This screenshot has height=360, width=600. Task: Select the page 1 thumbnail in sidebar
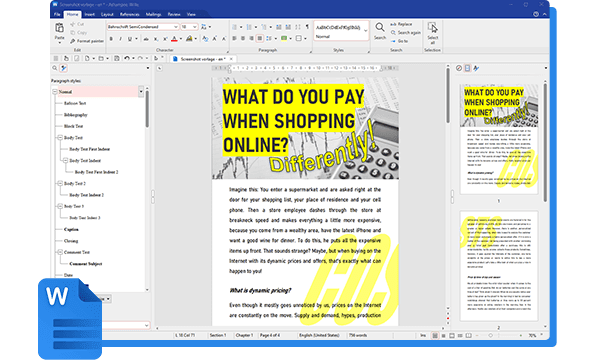point(499,139)
